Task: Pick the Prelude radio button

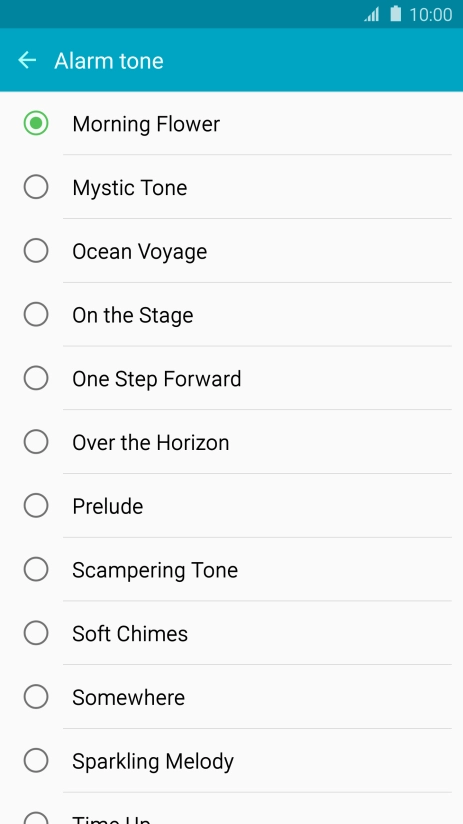Action: 36,506
